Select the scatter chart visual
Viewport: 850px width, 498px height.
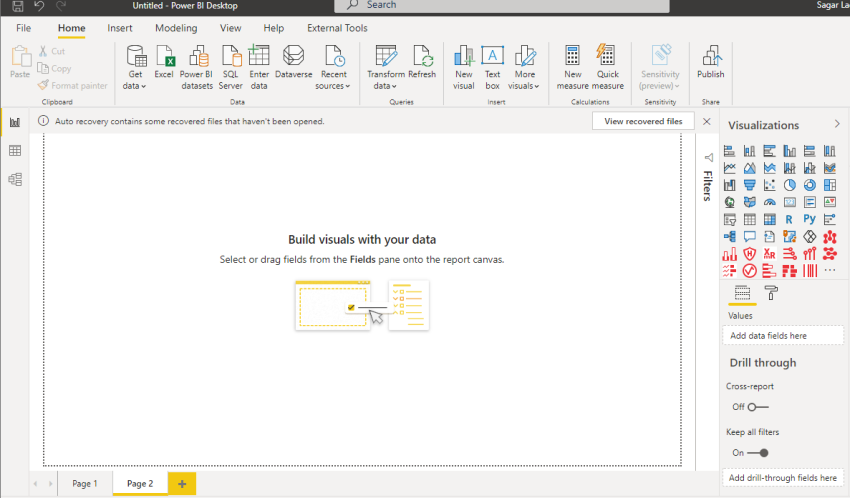pyautogui.click(x=770, y=185)
